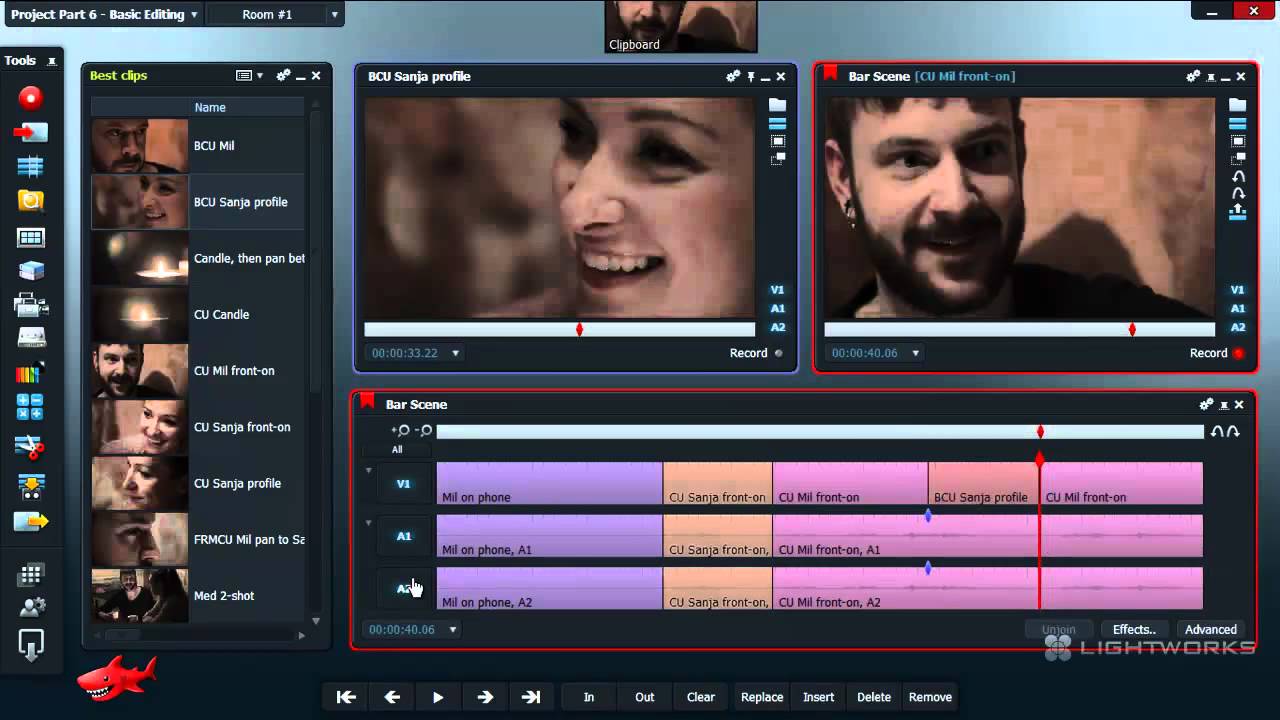Image resolution: width=1280 pixels, height=720 pixels.
Task: Jump to end of edit
Action: click(x=531, y=697)
